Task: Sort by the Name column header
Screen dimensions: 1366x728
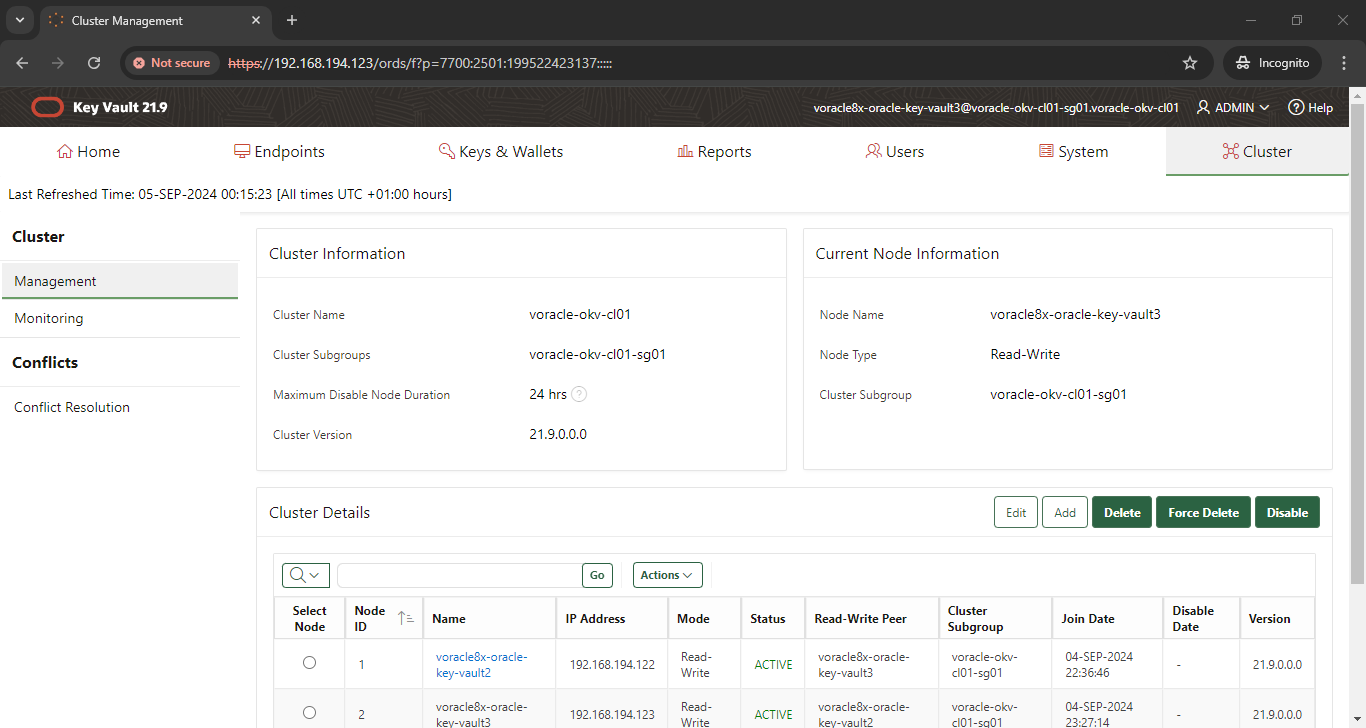Action: tap(449, 618)
